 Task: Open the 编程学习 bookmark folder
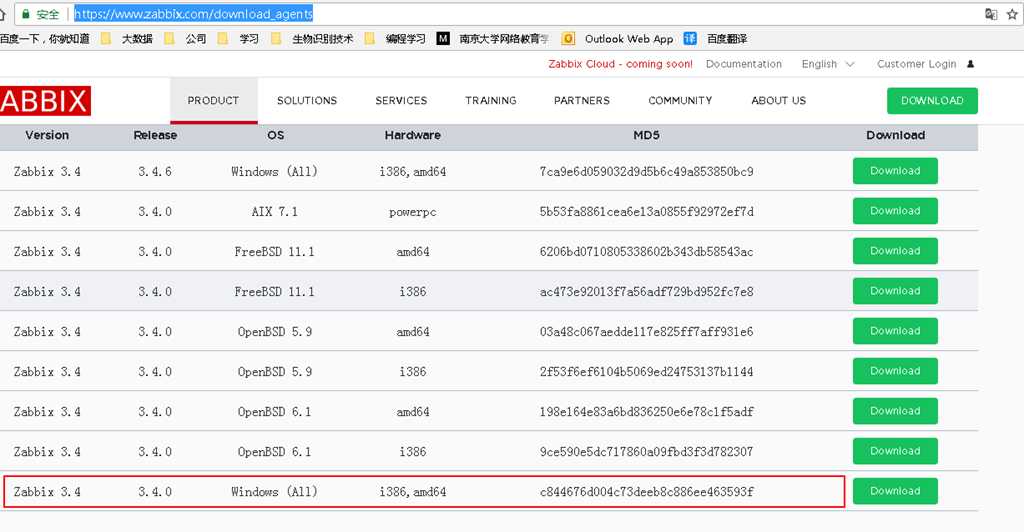click(x=396, y=39)
